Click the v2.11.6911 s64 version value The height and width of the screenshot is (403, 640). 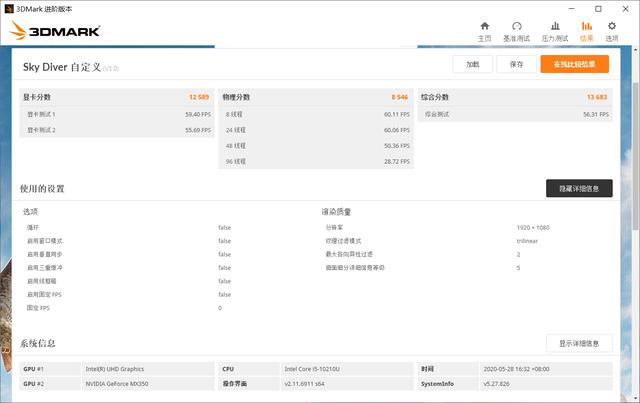pyautogui.click(x=304, y=384)
